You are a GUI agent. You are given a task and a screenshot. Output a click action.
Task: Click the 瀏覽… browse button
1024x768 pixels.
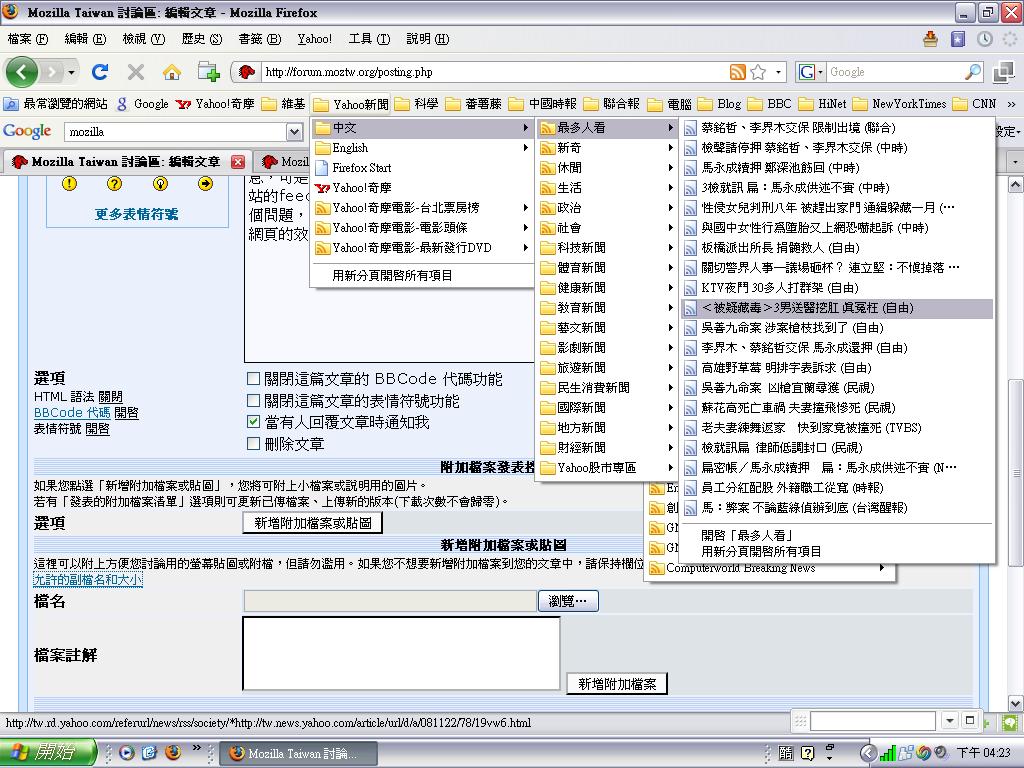pyautogui.click(x=568, y=601)
